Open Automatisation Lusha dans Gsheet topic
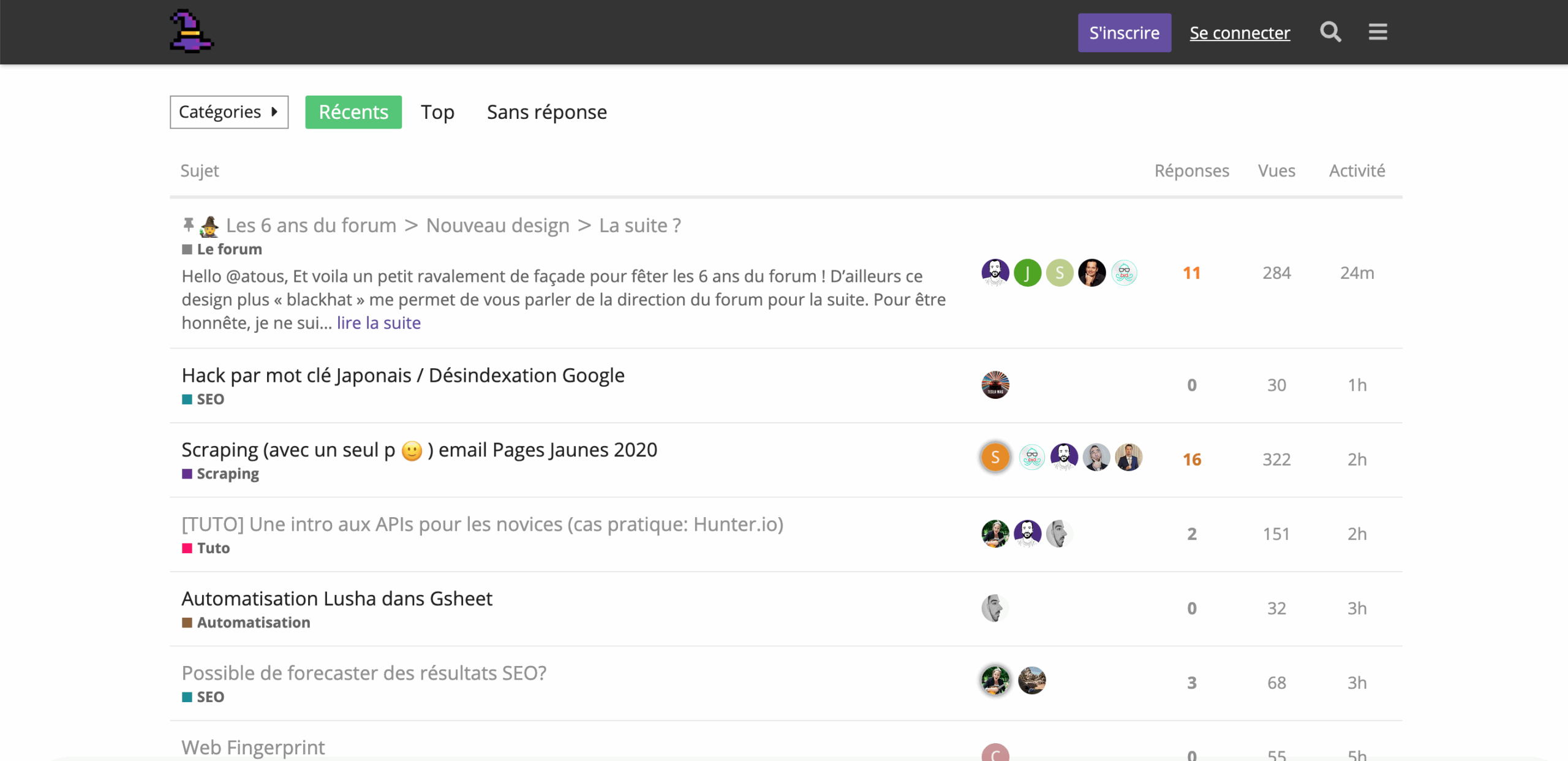 pos(337,599)
